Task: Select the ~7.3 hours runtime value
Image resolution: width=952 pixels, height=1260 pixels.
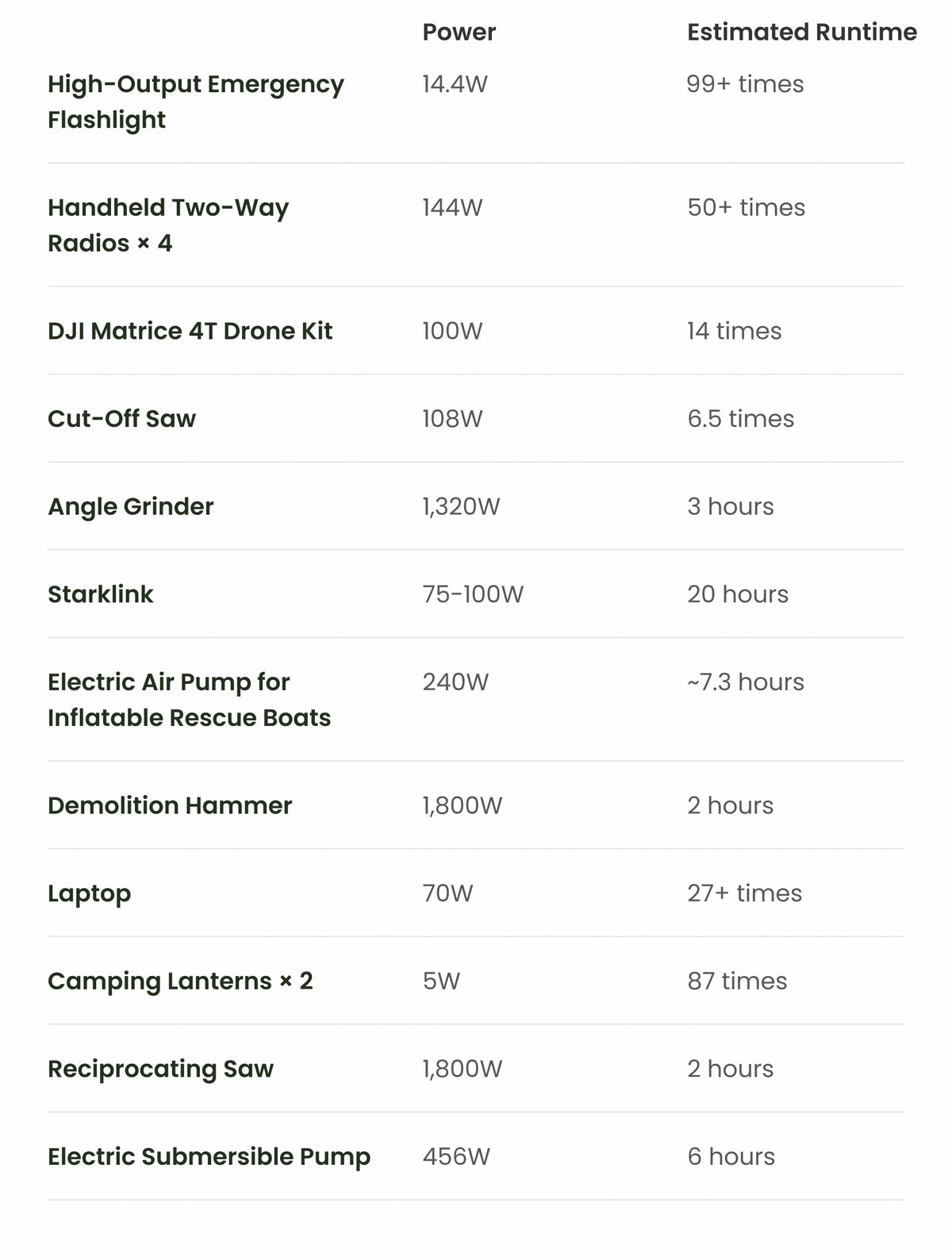Action: pyautogui.click(x=746, y=682)
